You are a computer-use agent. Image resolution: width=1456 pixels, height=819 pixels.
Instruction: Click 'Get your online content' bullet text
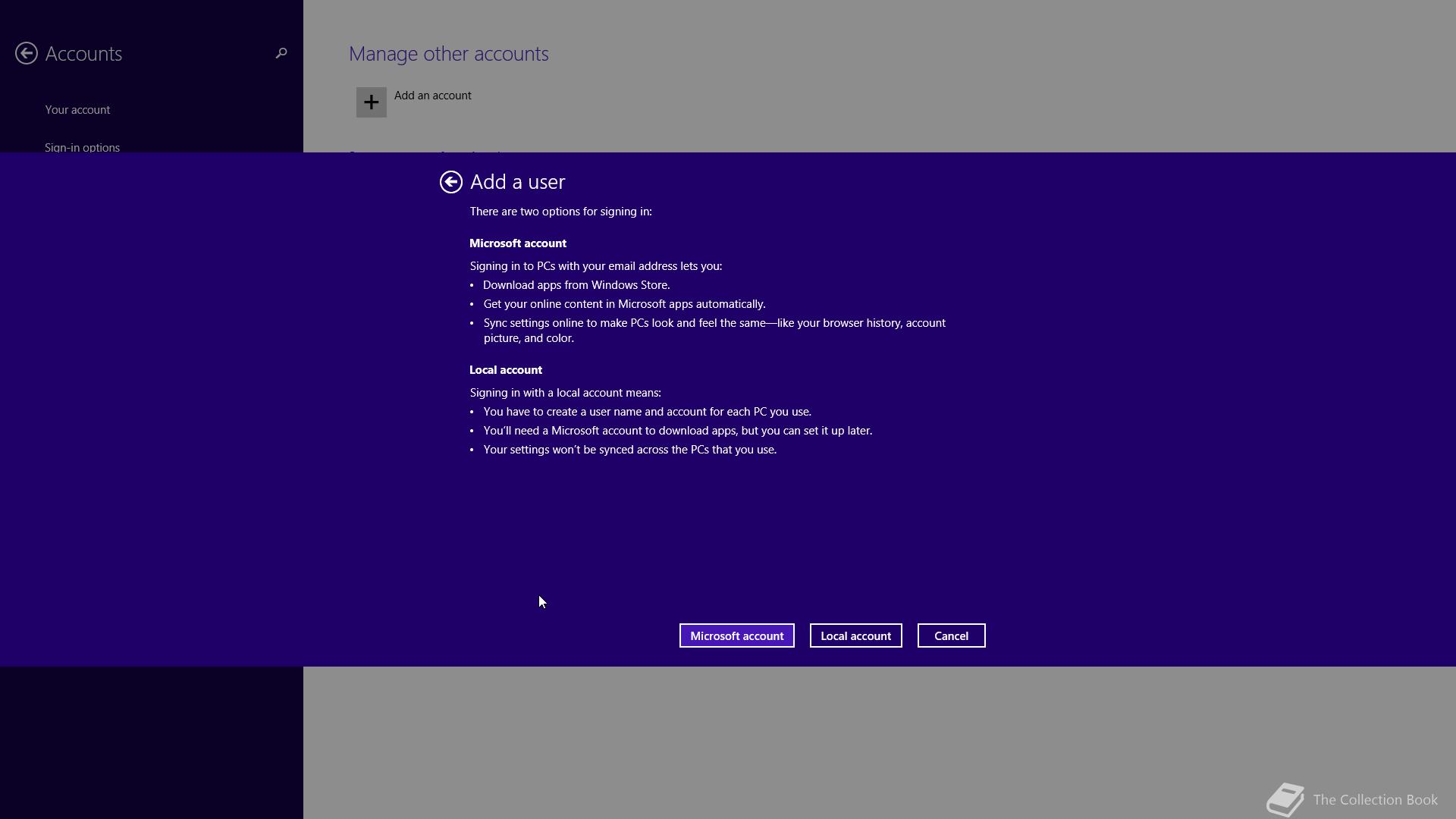[624, 304]
